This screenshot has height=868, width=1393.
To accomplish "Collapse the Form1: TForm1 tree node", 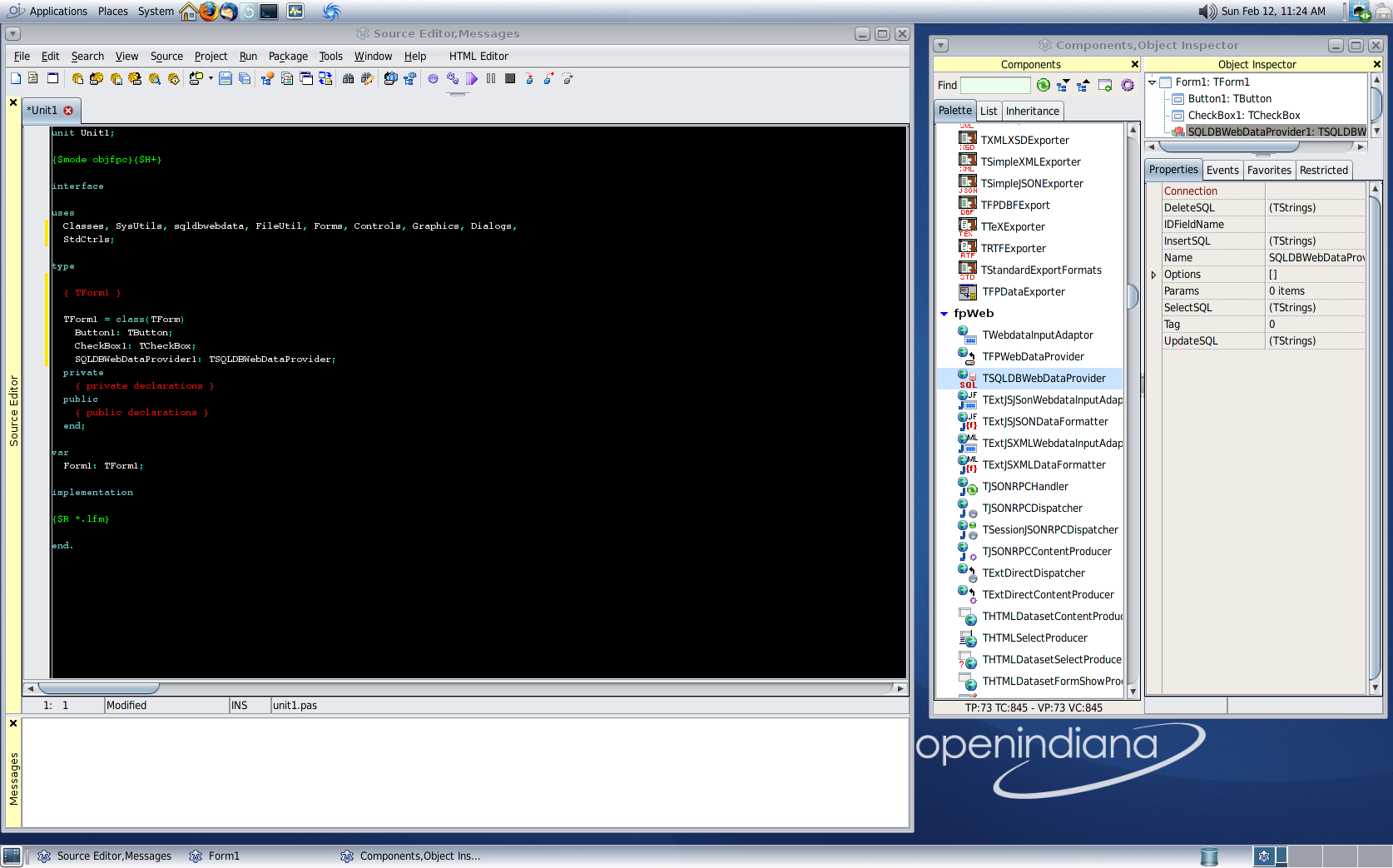I will tap(1153, 82).
